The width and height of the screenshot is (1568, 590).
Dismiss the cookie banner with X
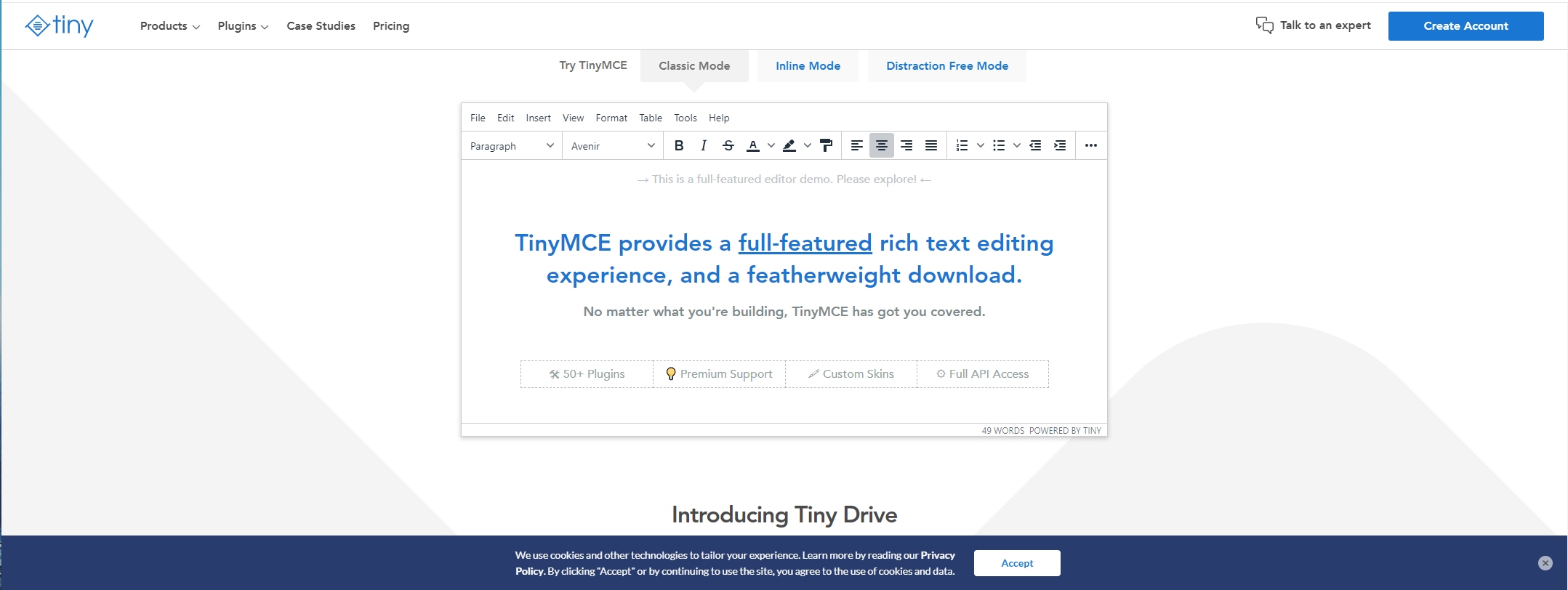click(1545, 563)
